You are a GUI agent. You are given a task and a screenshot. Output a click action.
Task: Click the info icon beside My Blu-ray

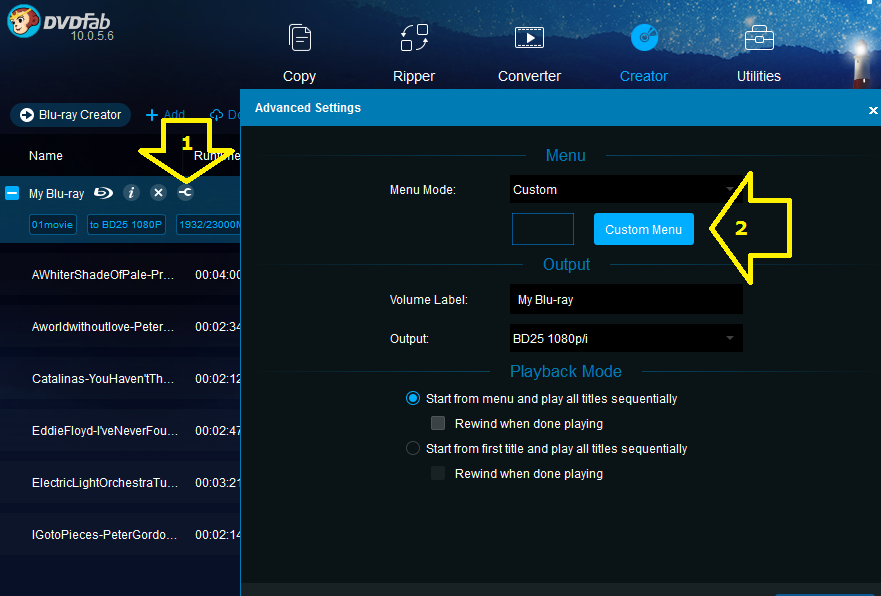click(130, 193)
